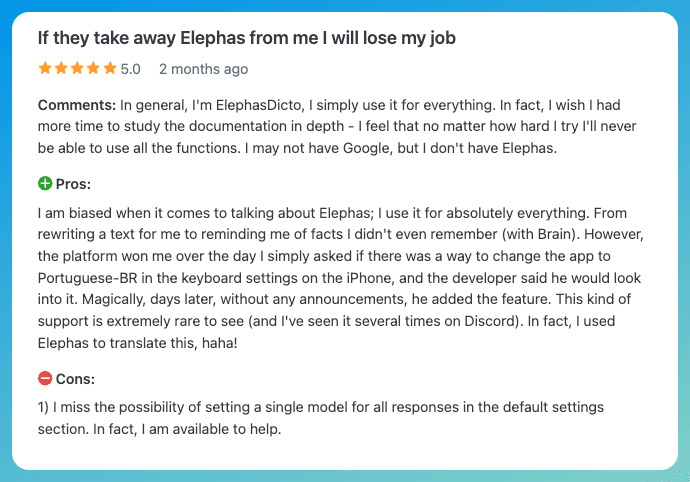
Task: Open the review title about losing my job
Action: (x=247, y=38)
